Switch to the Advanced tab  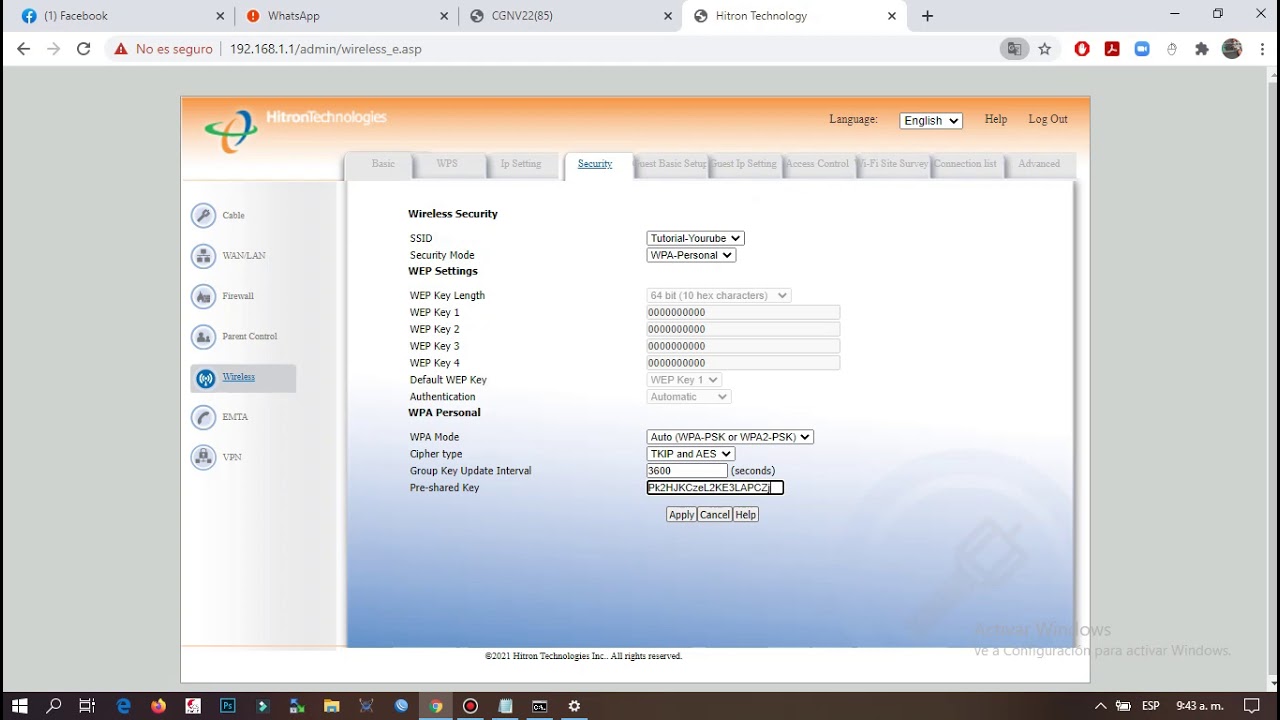[1039, 164]
